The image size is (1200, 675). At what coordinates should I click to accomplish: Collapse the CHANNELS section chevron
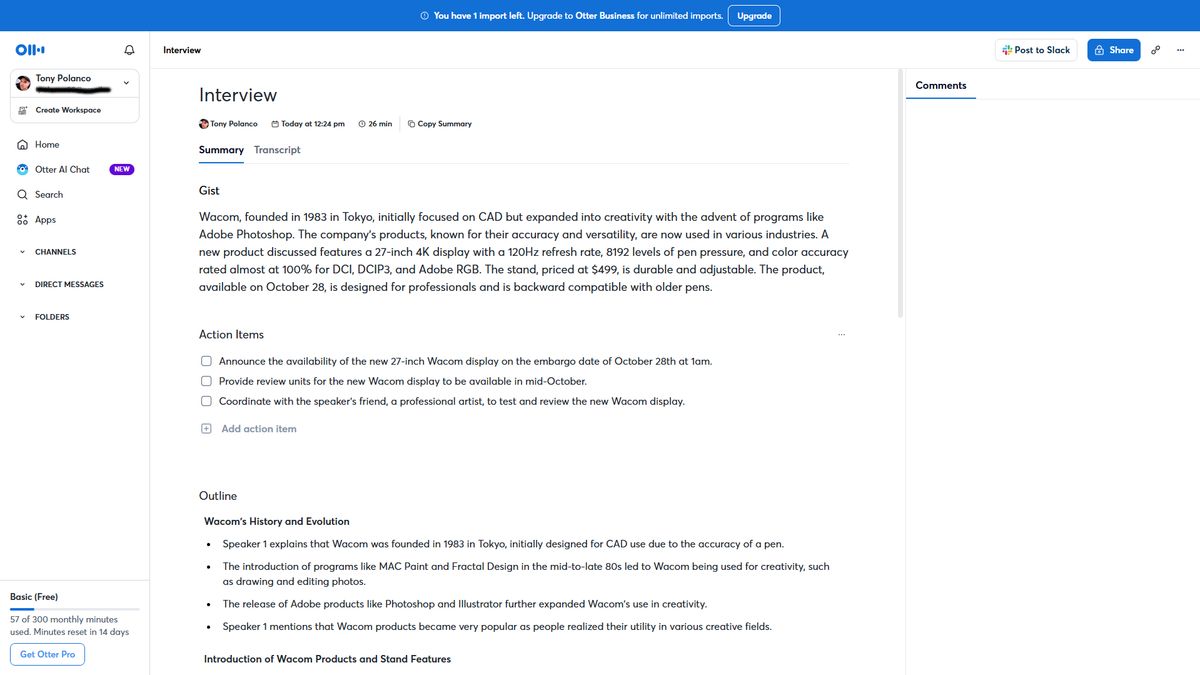(22, 252)
